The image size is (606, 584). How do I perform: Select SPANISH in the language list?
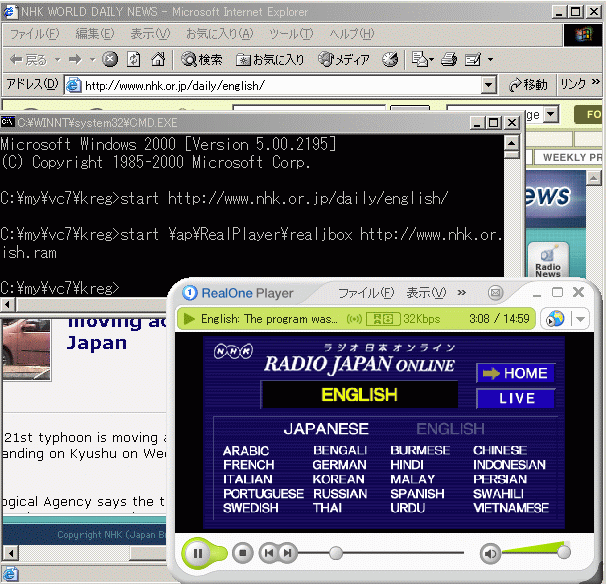click(x=417, y=494)
